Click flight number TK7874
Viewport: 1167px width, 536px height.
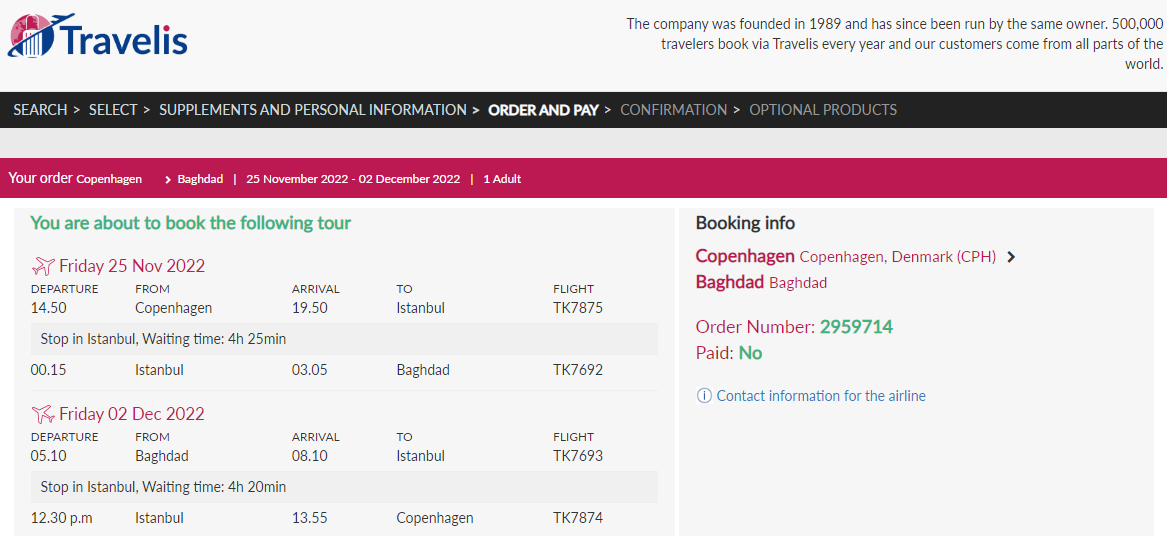(578, 518)
